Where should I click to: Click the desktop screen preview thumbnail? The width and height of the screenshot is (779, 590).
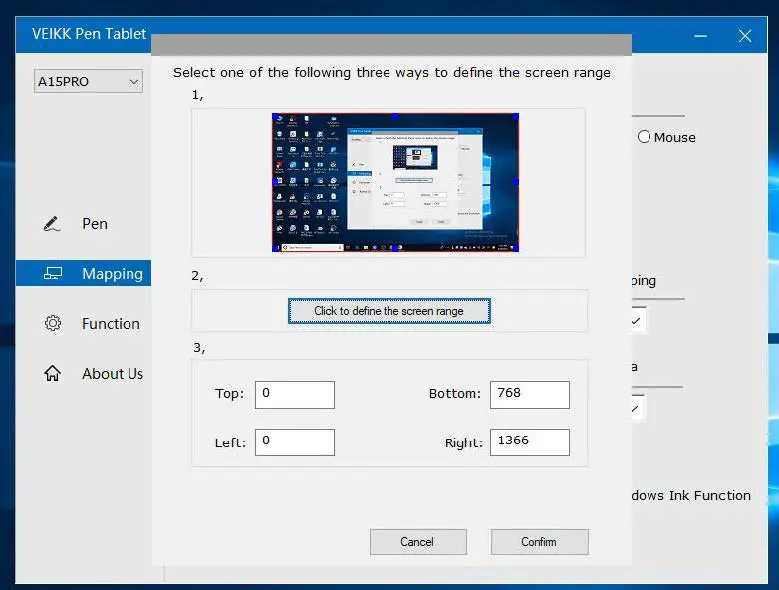point(395,182)
